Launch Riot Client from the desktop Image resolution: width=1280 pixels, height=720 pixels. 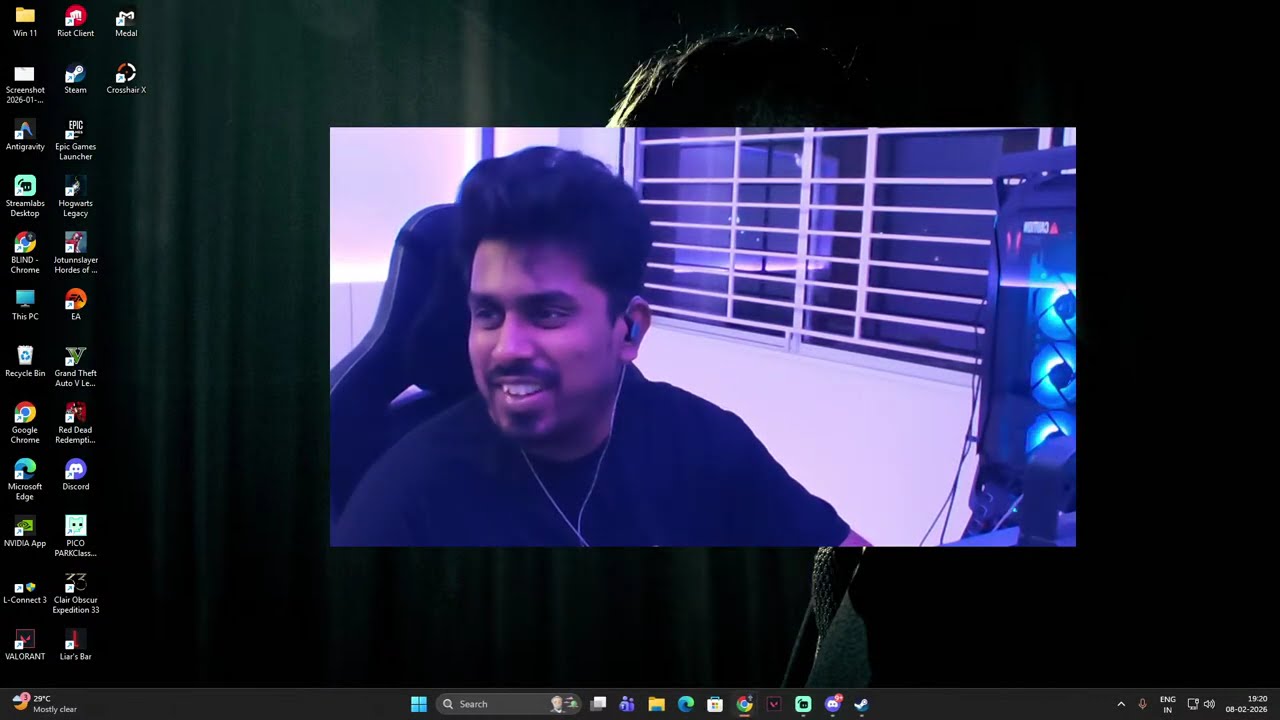(75, 22)
